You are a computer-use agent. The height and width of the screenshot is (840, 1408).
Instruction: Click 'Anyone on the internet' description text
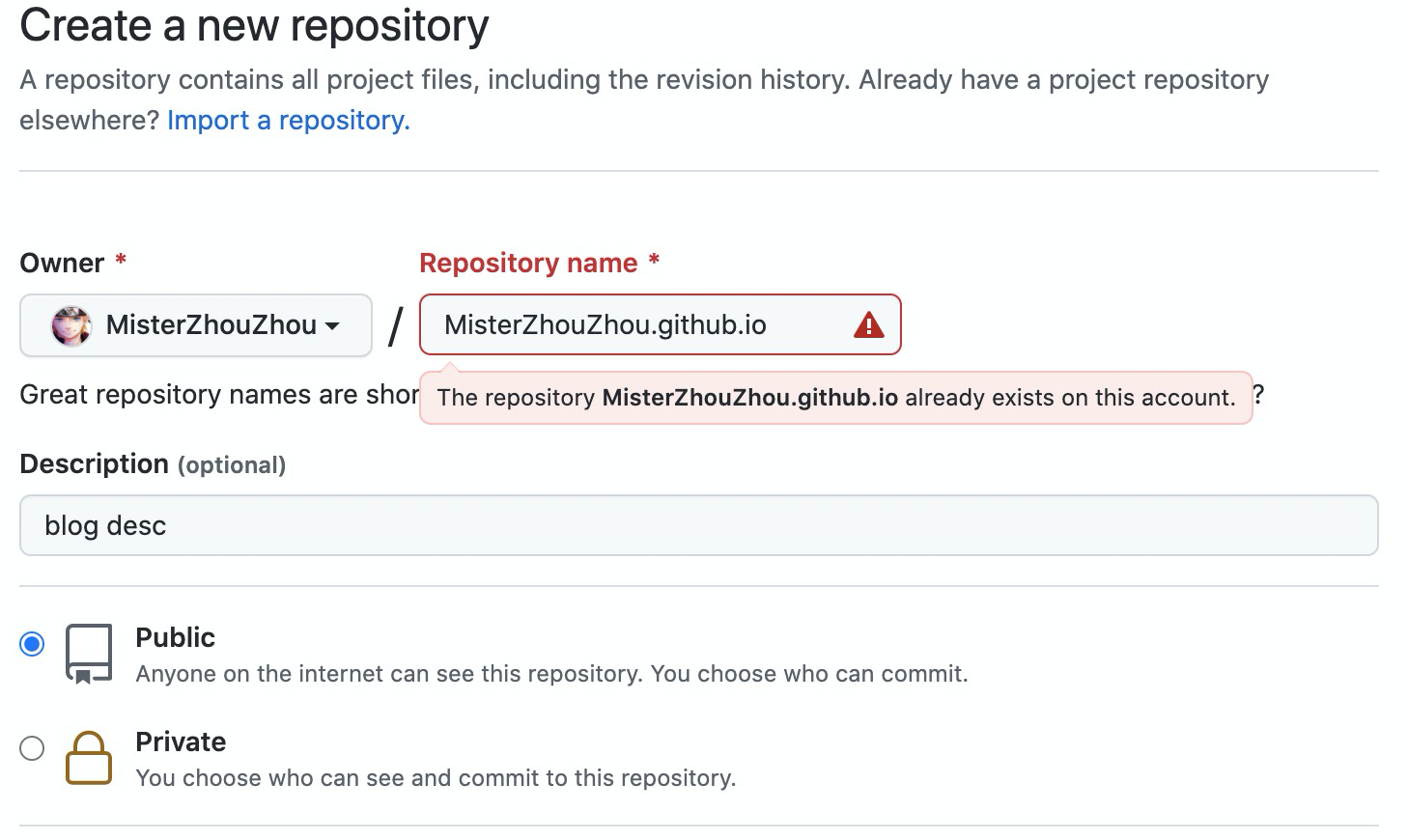[550, 674]
